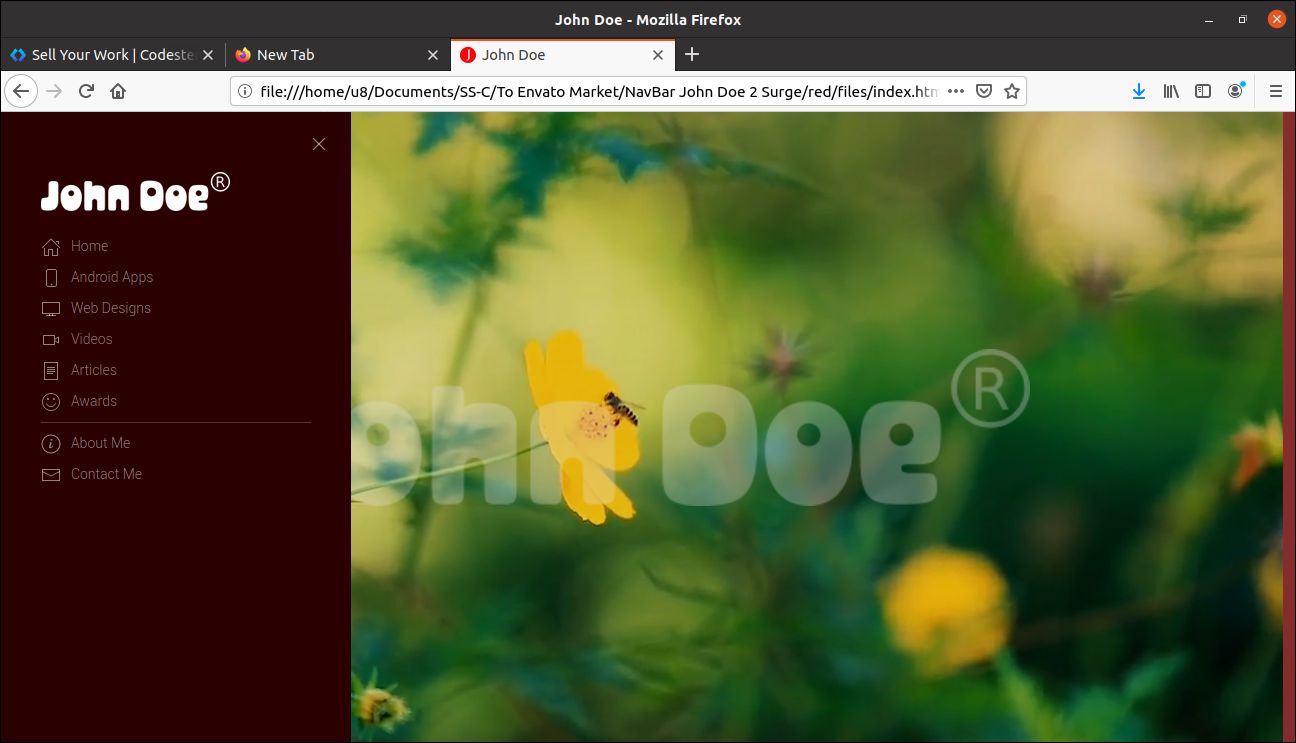Switch to Sell Your Work Codester tab
Viewport: 1296px width, 743px height.
[x=110, y=55]
